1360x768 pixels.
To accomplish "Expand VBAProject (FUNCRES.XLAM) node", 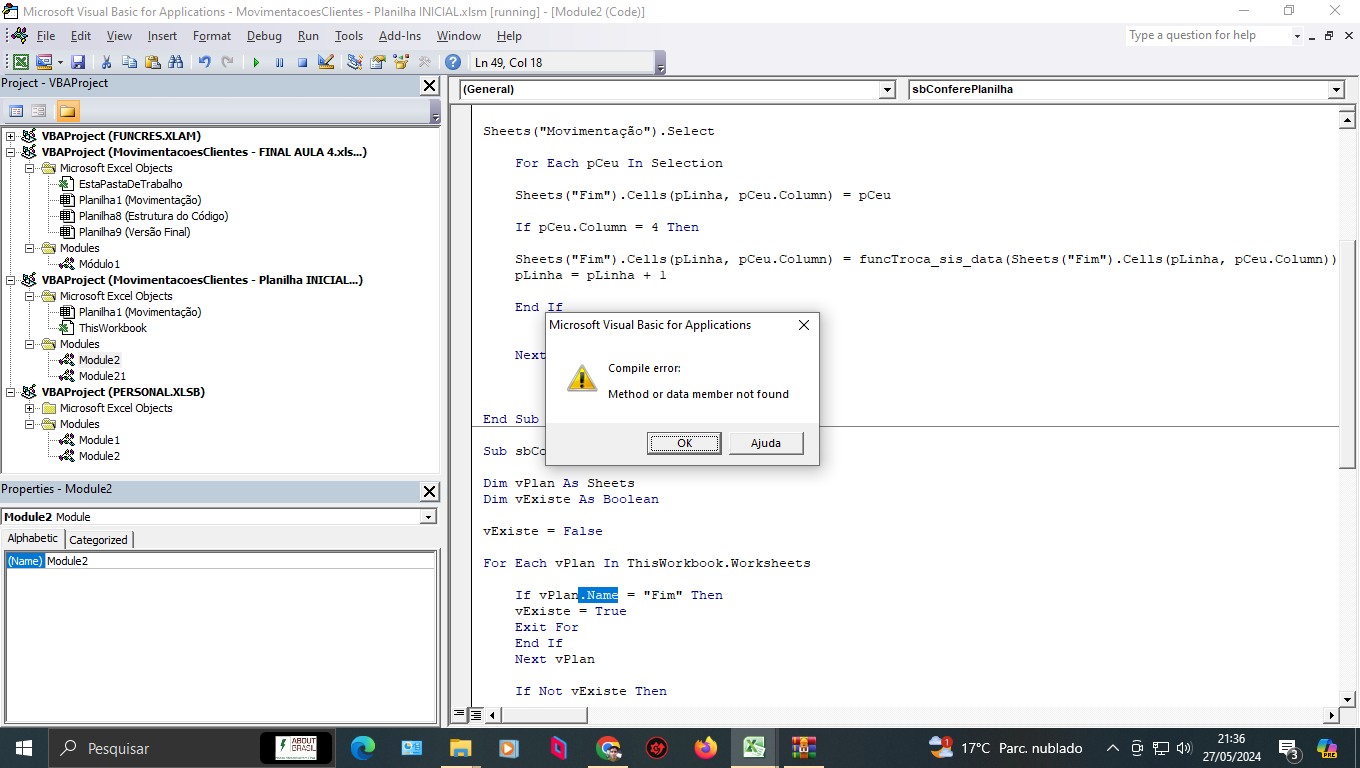I will tap(11, 136).
